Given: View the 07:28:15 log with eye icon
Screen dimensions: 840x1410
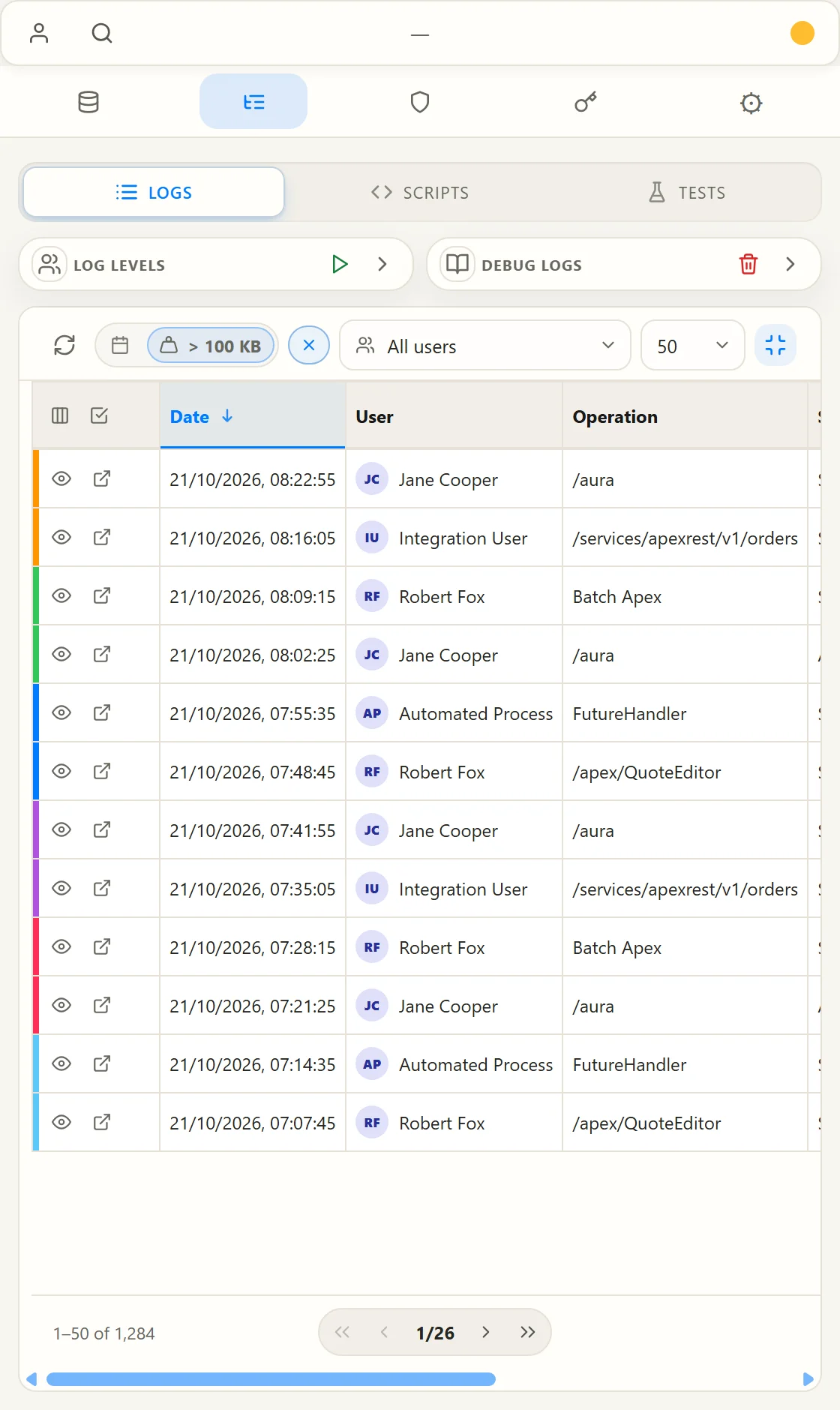Looking at the screenshot, I should tap(61, 946).
